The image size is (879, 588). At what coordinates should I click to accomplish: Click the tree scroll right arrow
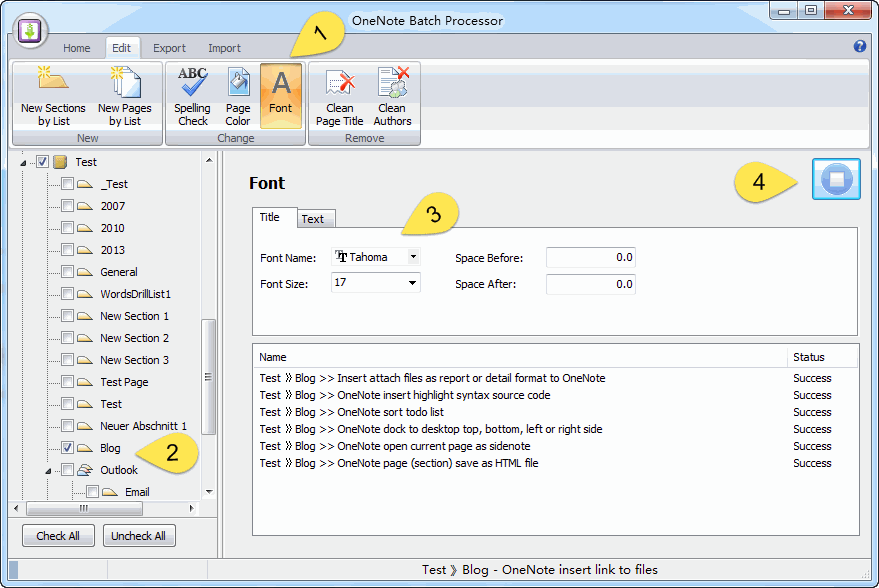tap(192, 508)
